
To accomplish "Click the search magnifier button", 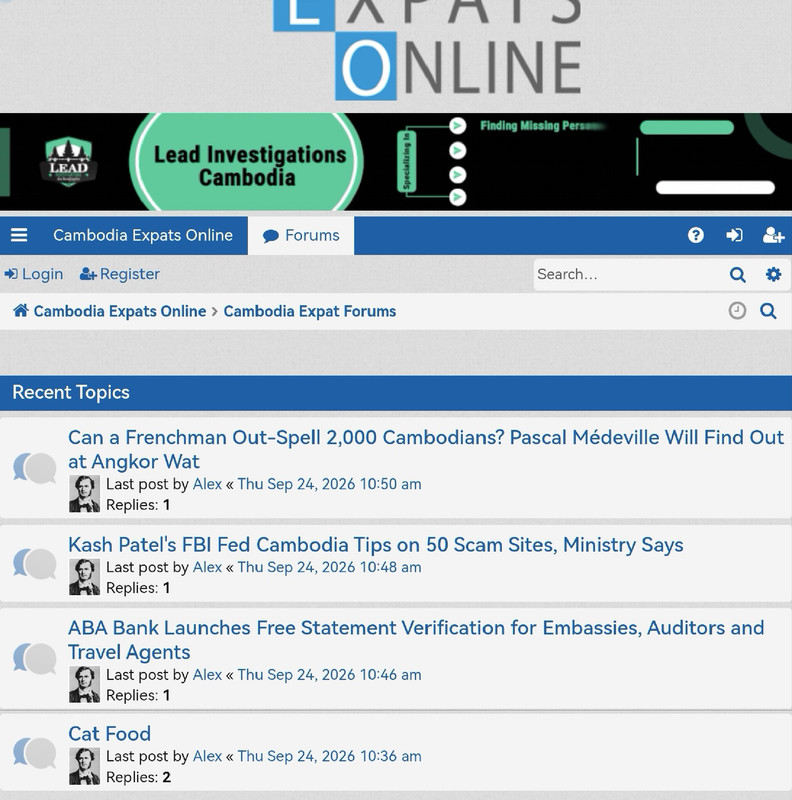I will (737, 274).
